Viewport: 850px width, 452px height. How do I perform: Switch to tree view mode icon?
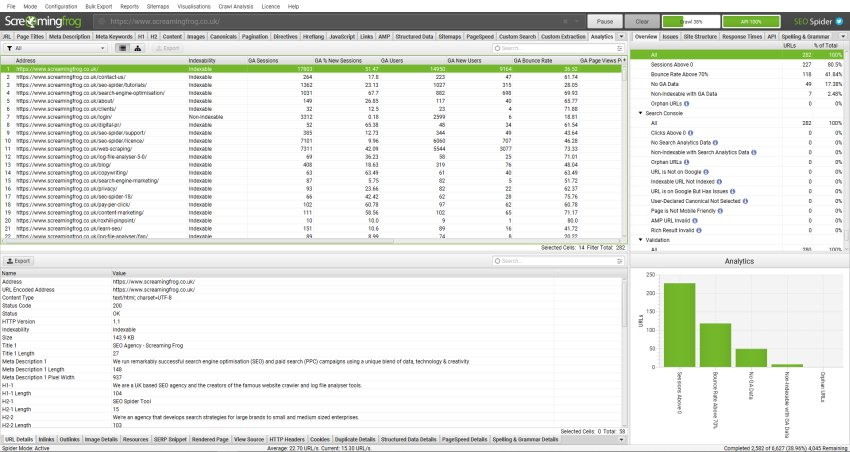pyautogui.click(x=138, y=48)
